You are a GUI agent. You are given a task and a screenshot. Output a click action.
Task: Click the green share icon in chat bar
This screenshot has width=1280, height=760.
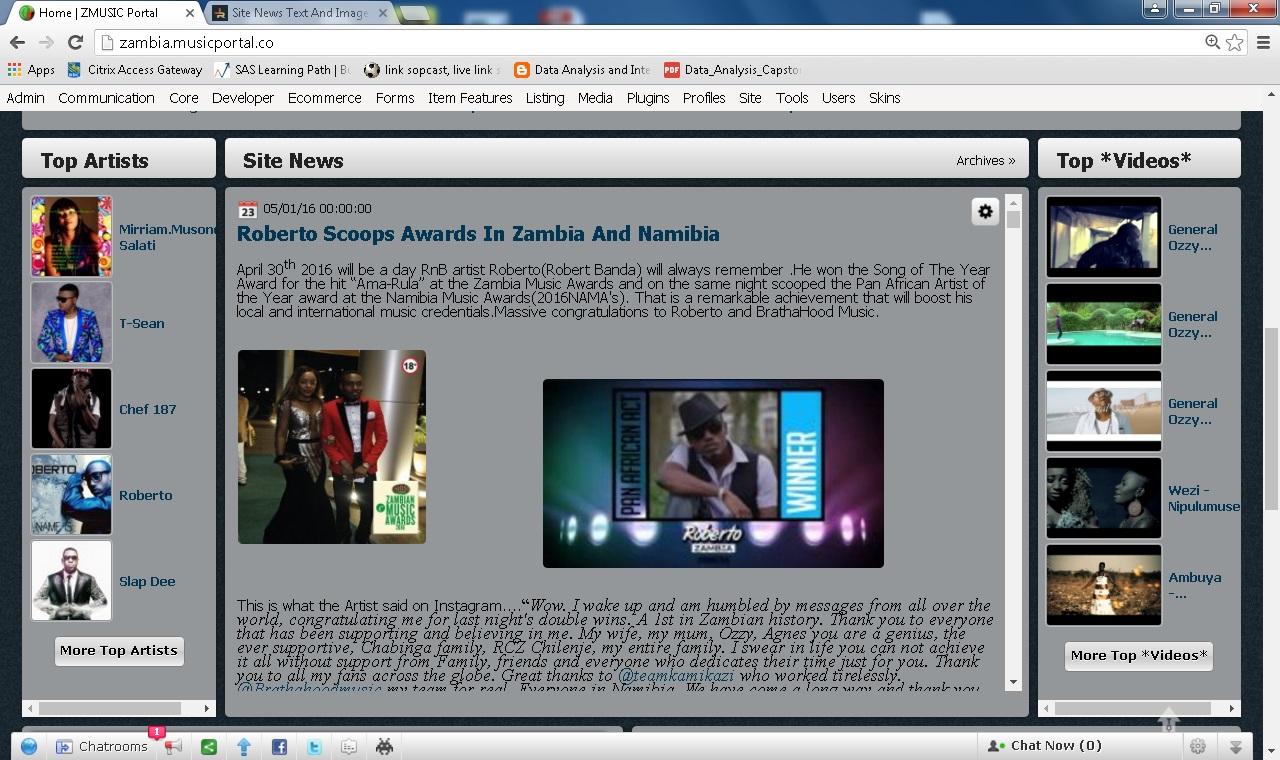click(209, 746)
